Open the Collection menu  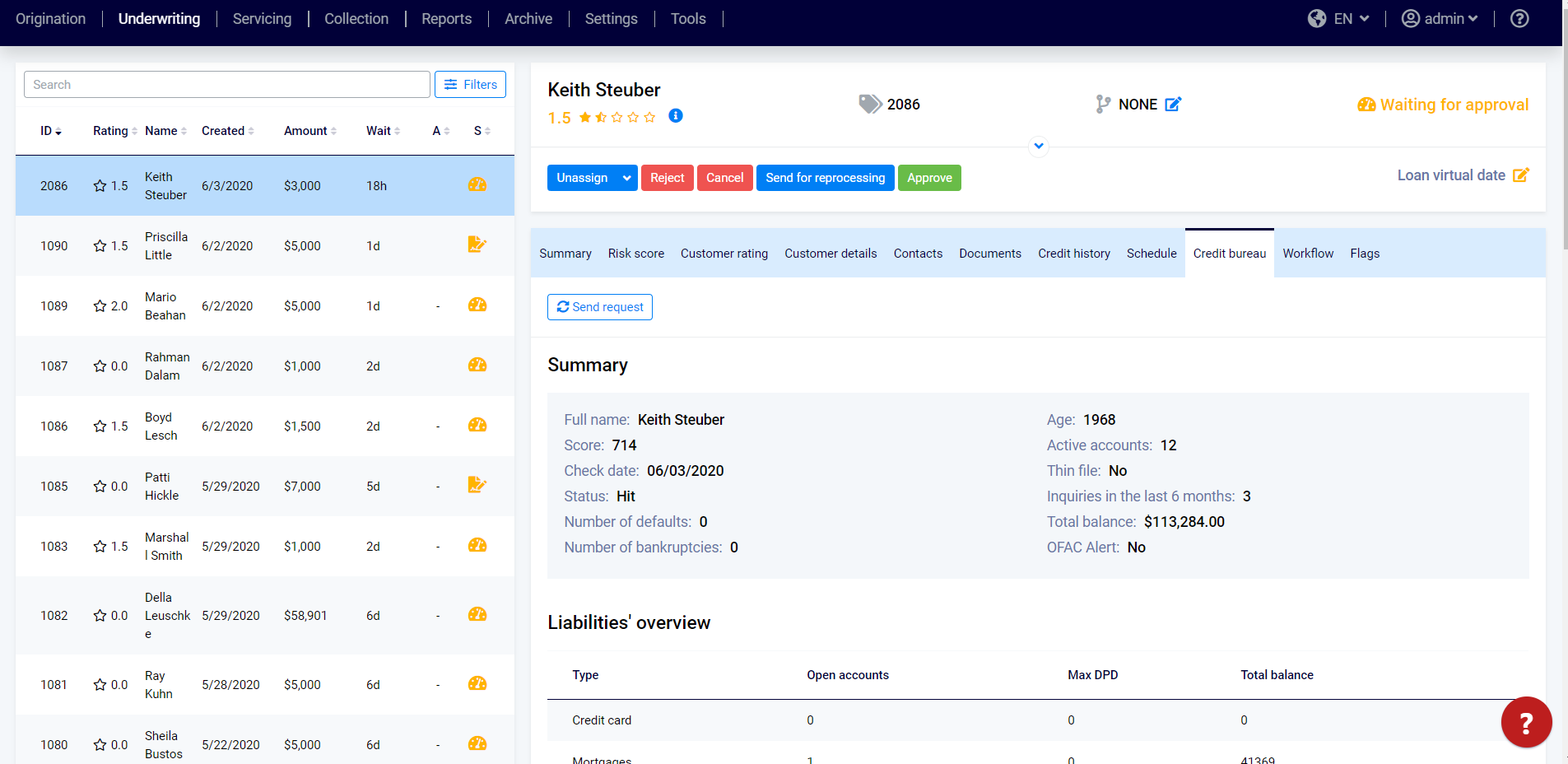356,18
